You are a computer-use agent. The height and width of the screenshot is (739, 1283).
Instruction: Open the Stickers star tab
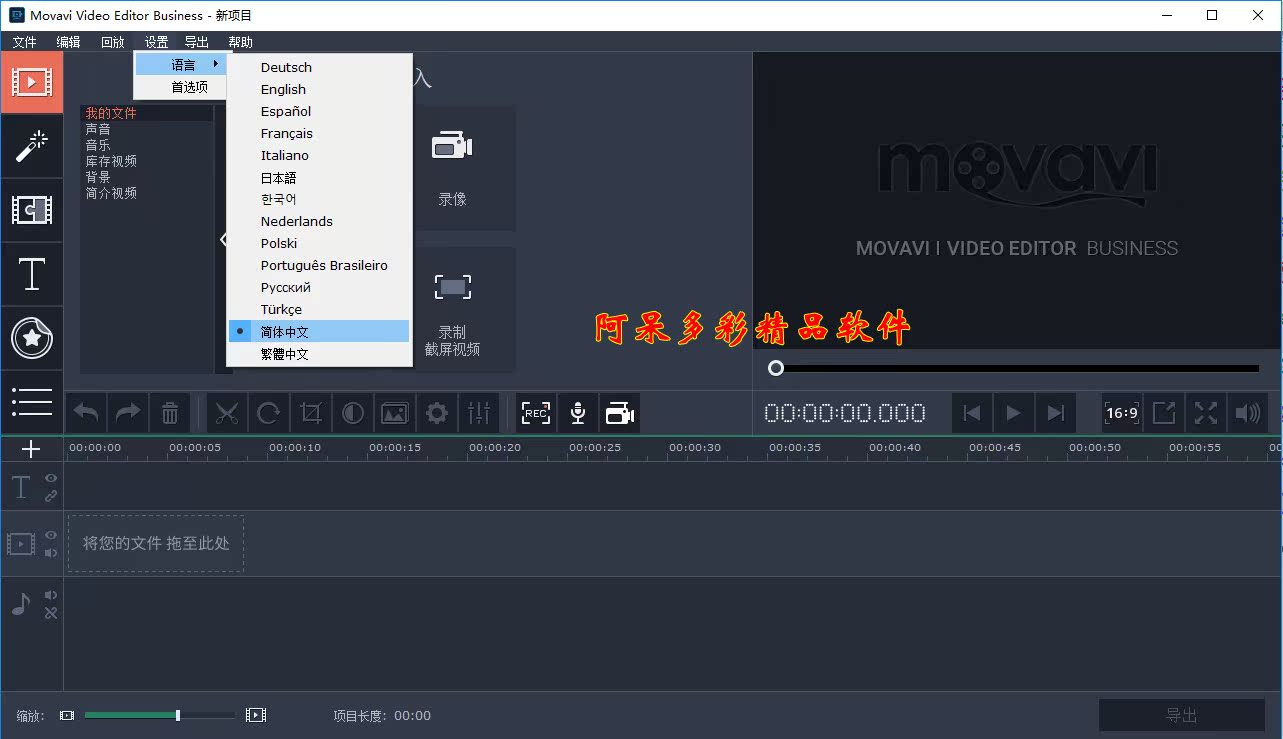(x=31, y=338)
